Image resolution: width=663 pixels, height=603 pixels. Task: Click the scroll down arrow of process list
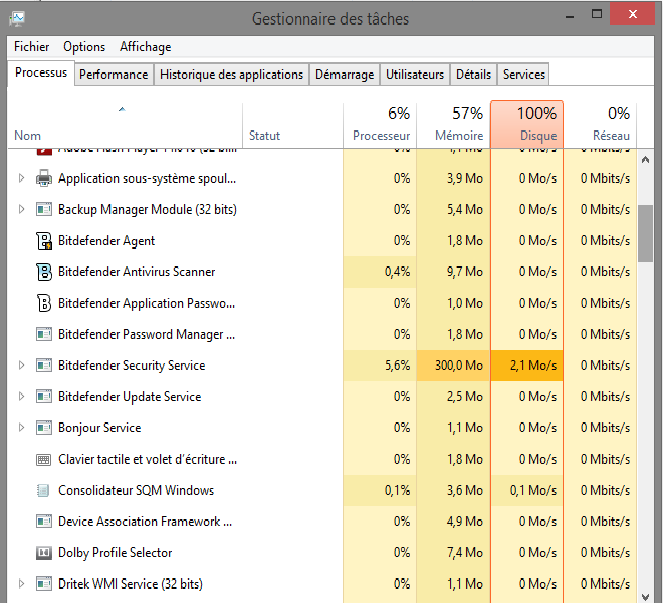click(x=645, y=597)
